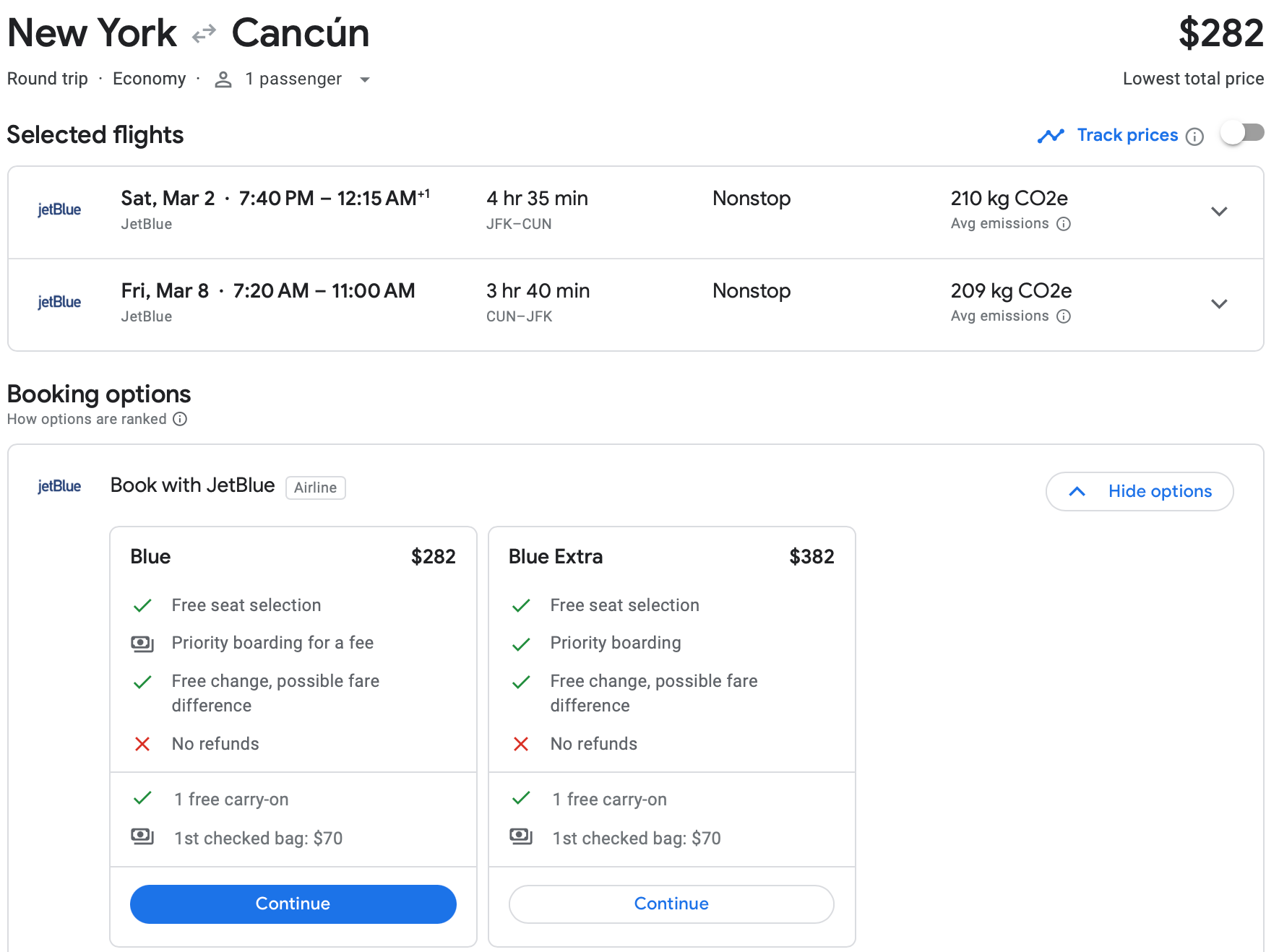Select the Blue fare card title
The width and height of the screenshot is (1279, 952).
pyautogui.click(x=150, y=556)
